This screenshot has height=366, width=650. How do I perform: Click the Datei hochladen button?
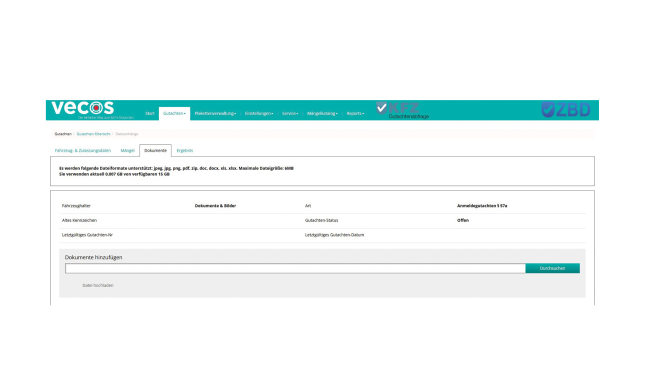point(98,286)
